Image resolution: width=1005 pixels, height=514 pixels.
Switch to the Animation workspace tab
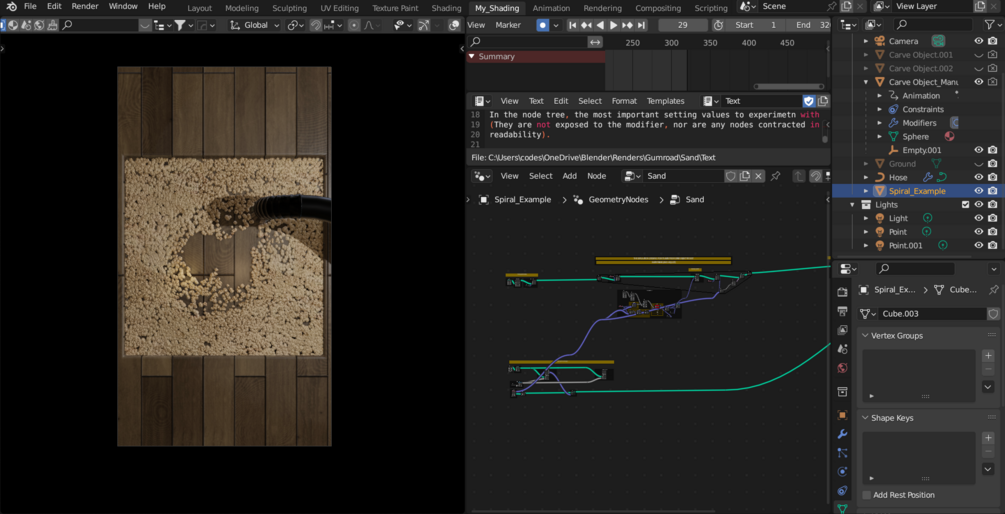(x=551, y=8)
